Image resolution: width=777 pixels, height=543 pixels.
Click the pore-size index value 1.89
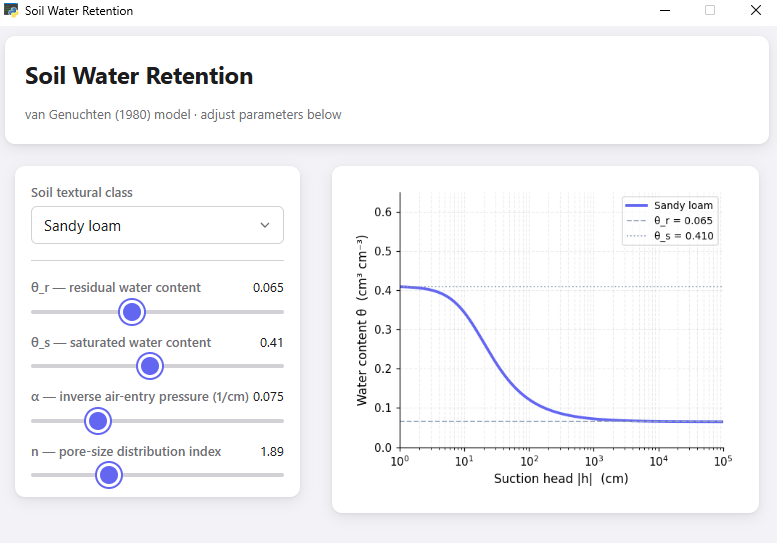272,452
